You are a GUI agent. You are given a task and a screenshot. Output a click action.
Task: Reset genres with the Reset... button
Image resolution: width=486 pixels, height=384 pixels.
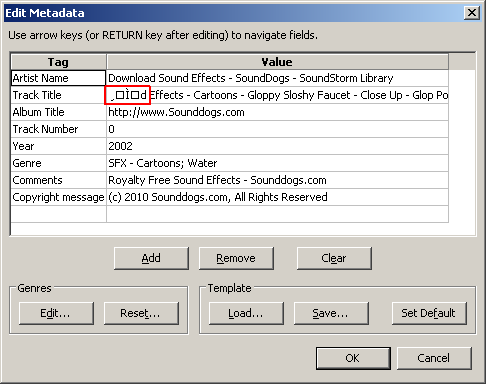(x=141, y=313)
